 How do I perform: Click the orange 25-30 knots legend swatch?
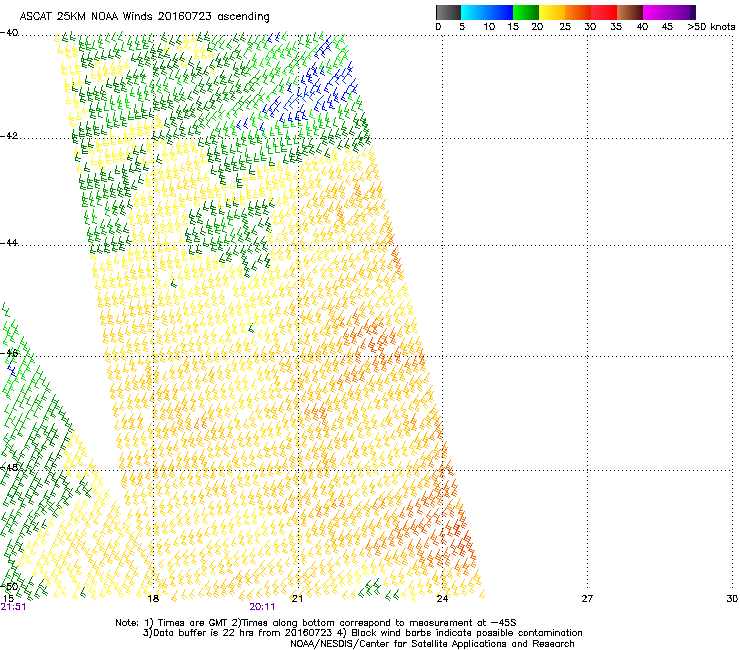578,12
